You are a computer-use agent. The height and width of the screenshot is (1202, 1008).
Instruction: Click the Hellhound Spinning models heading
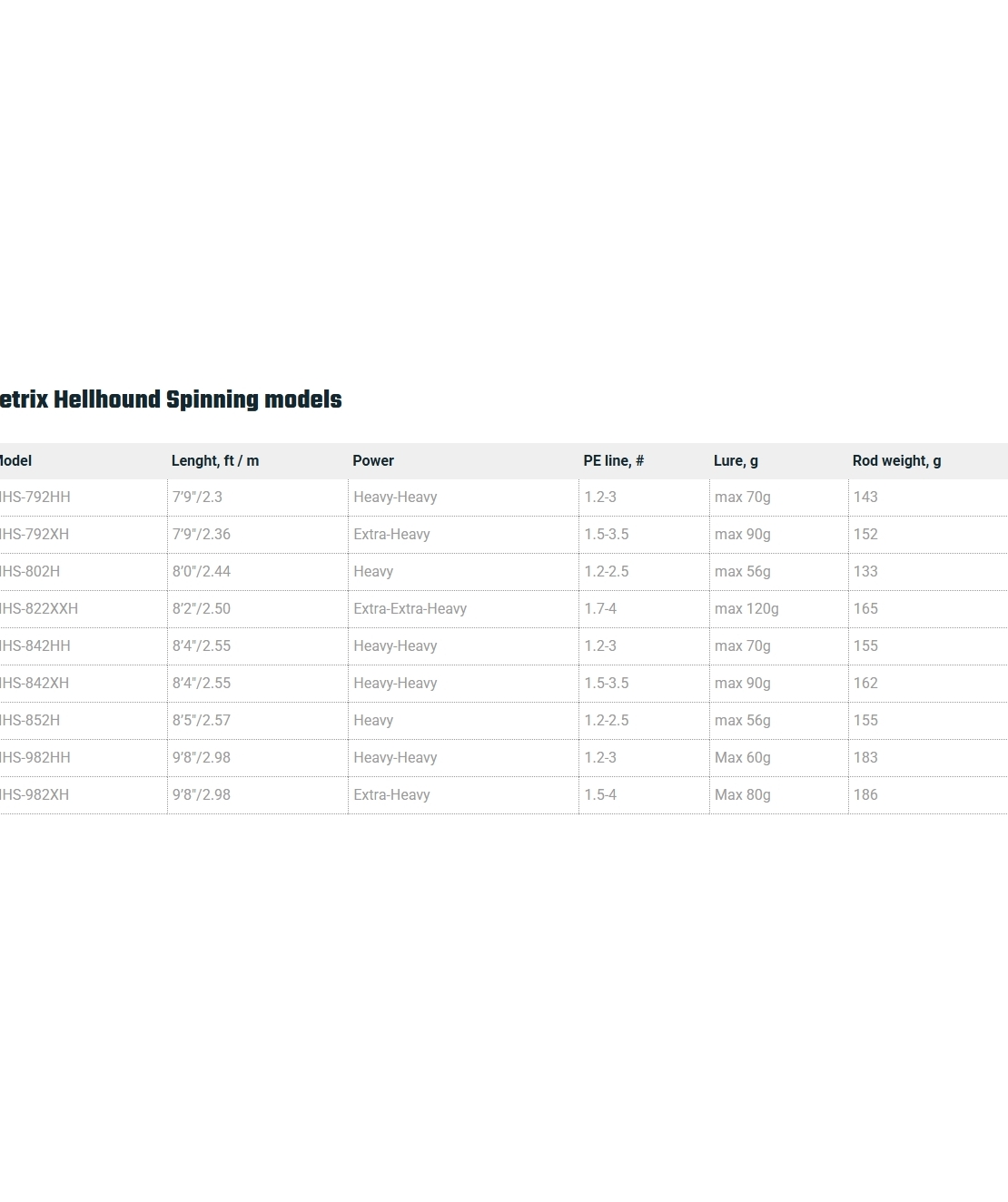pos(171,400)
